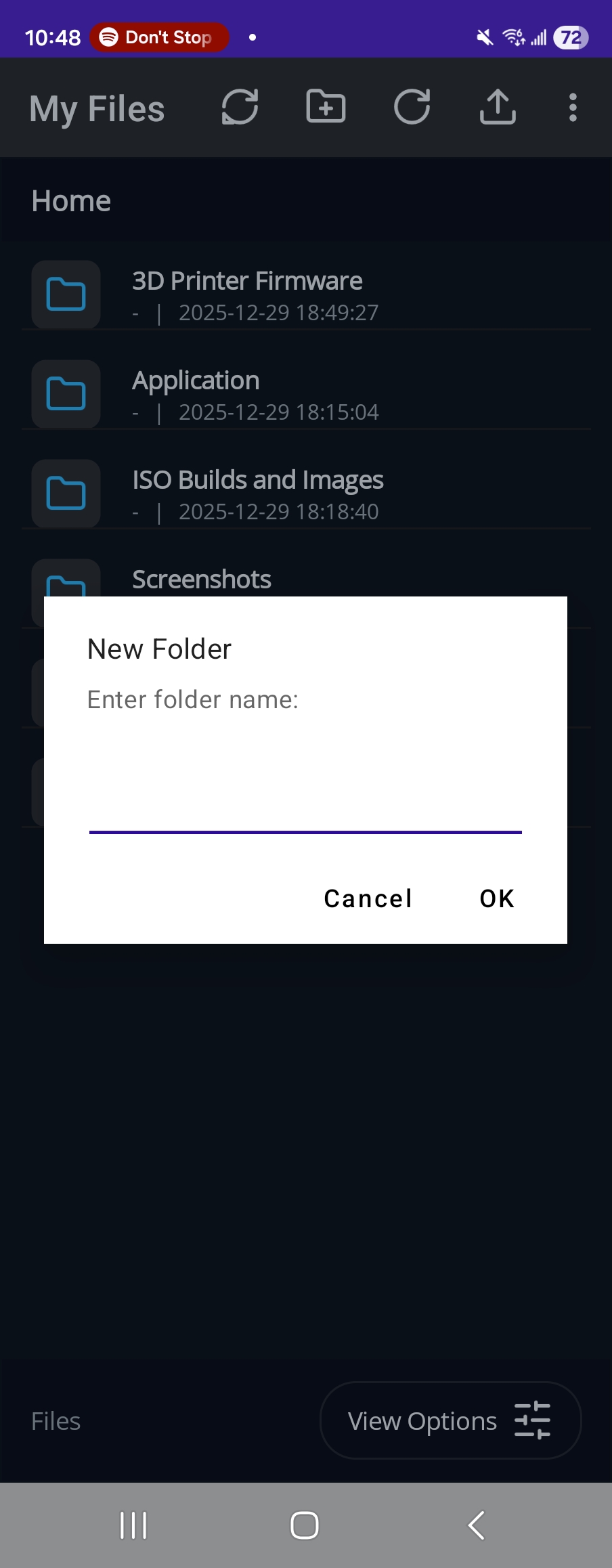This screenshot has width=612, height=1568.
Task: Tap the upload icon in the toolbar
Action: [498, 107]
